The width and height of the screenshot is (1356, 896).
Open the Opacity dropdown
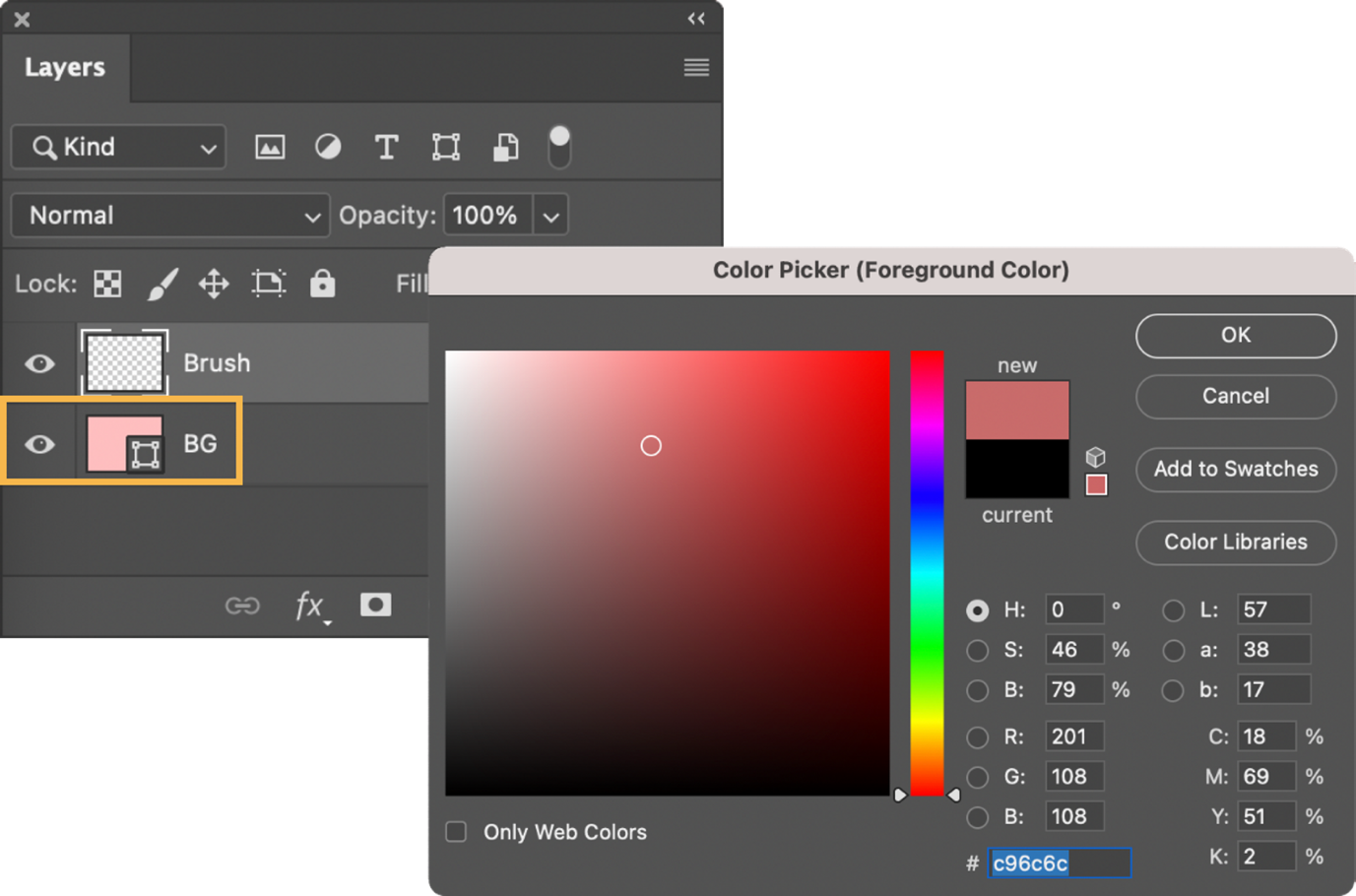click(x=551, y=215)
